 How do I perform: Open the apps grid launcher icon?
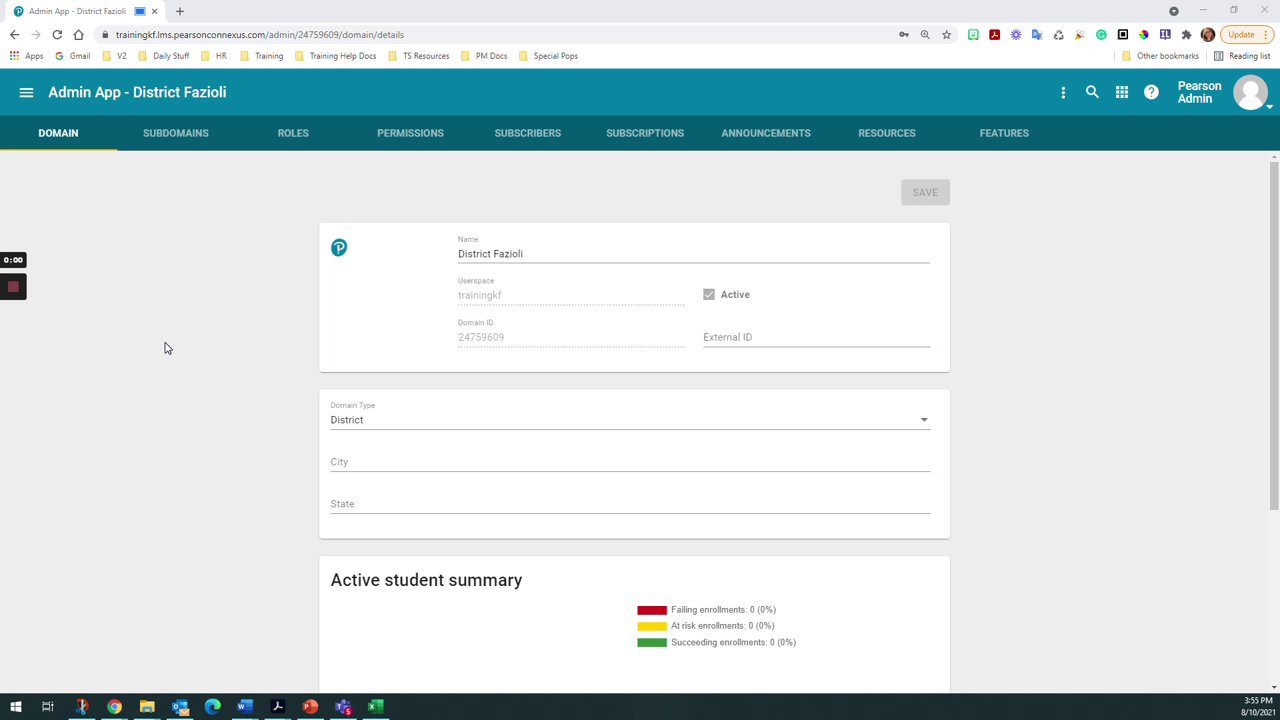pos(1122,92)
